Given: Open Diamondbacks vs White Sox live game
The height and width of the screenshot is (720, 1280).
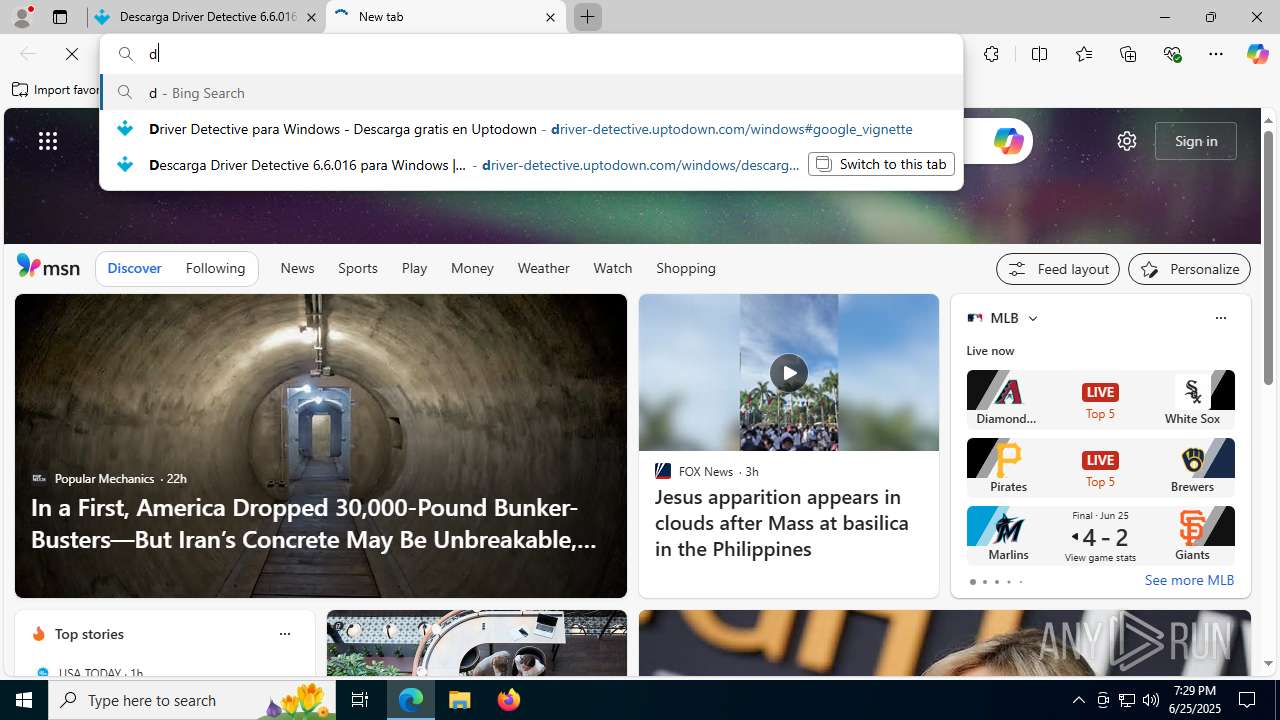Looking at the screenshot, I should coord(1100,399).
